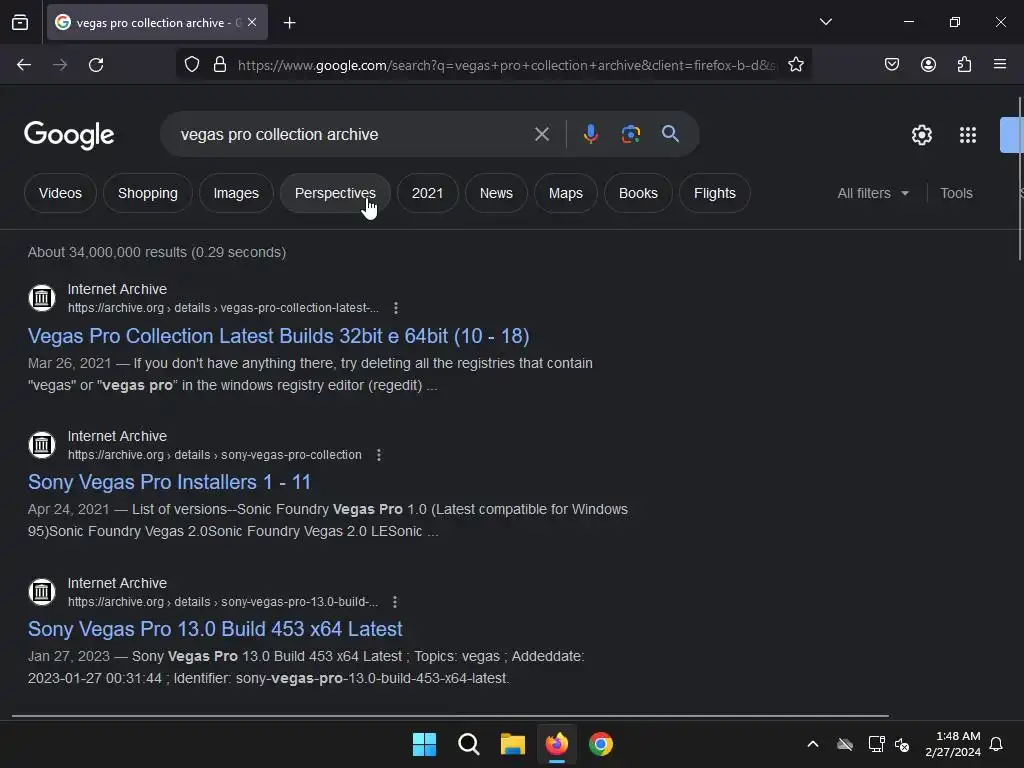1024x768 pixels.
Task: Clear the search box with X
Action: pyautogui.click(x=541, y=135)
